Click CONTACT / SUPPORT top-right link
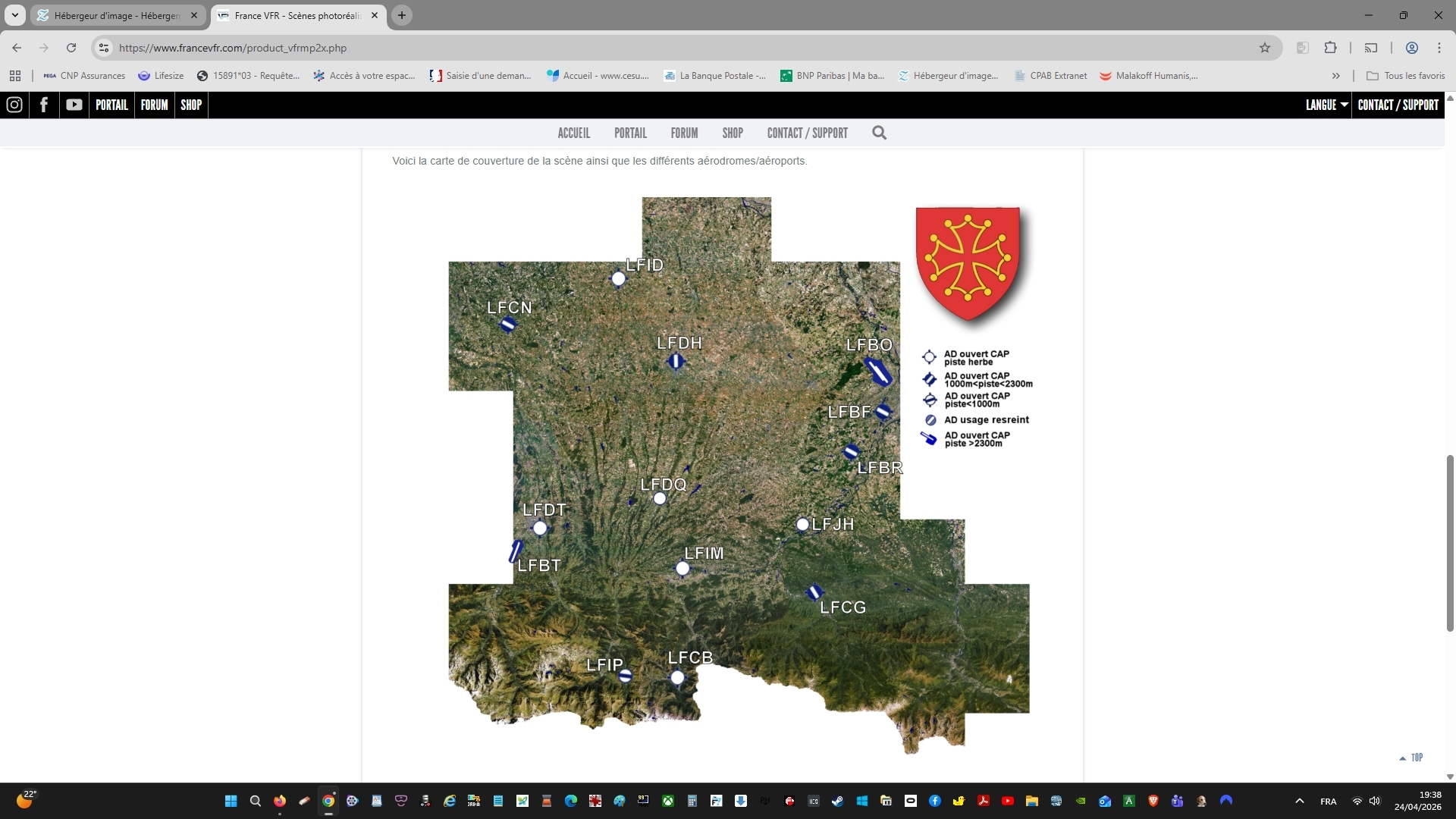This screenshot has width=1456, height=819. (x=1398, y=105)
